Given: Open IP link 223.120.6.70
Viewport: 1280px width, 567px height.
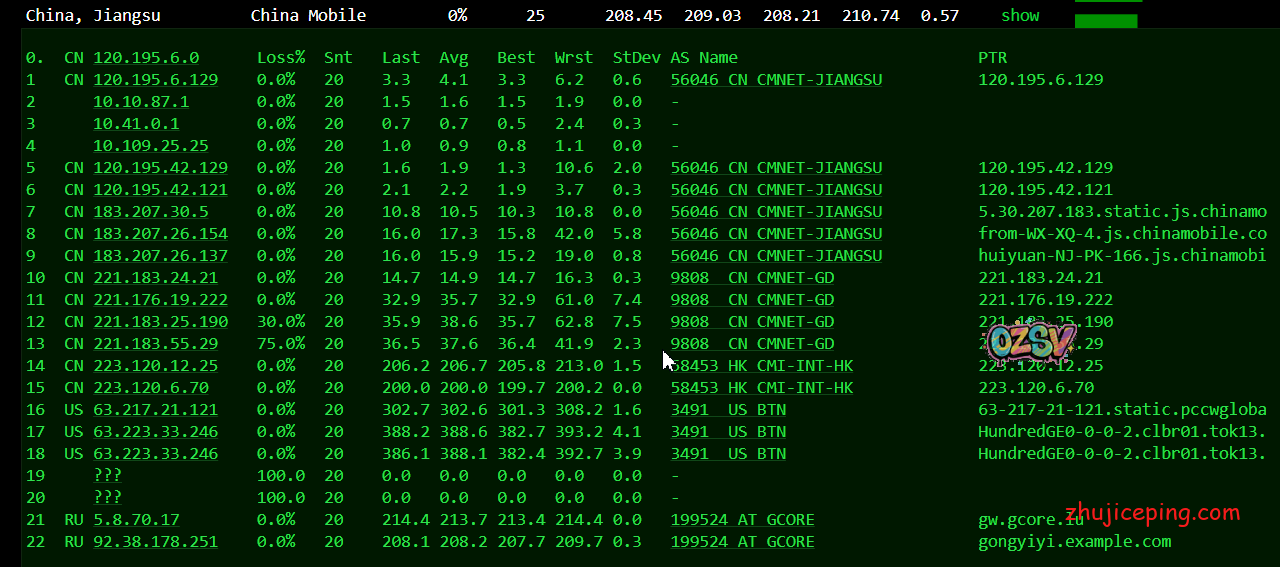Looking at the screenshot, I should (x=150, y=388).
